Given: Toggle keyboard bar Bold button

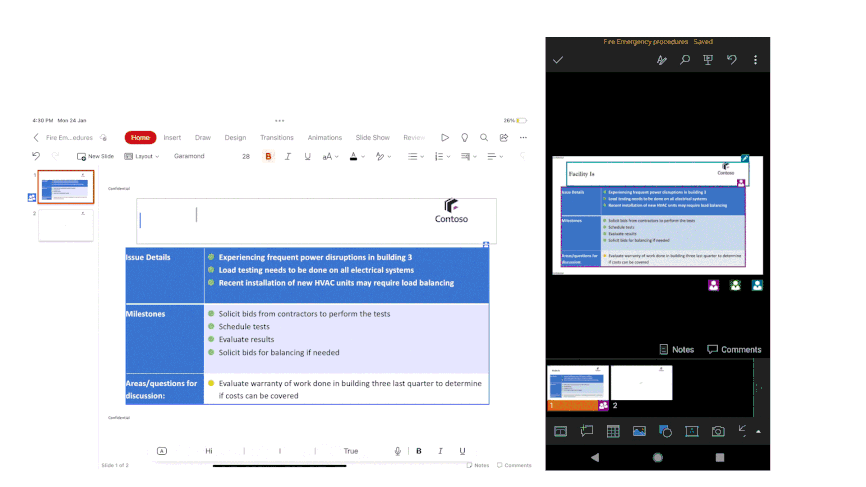Looking at the screenshot, I should tap(419, 451).
